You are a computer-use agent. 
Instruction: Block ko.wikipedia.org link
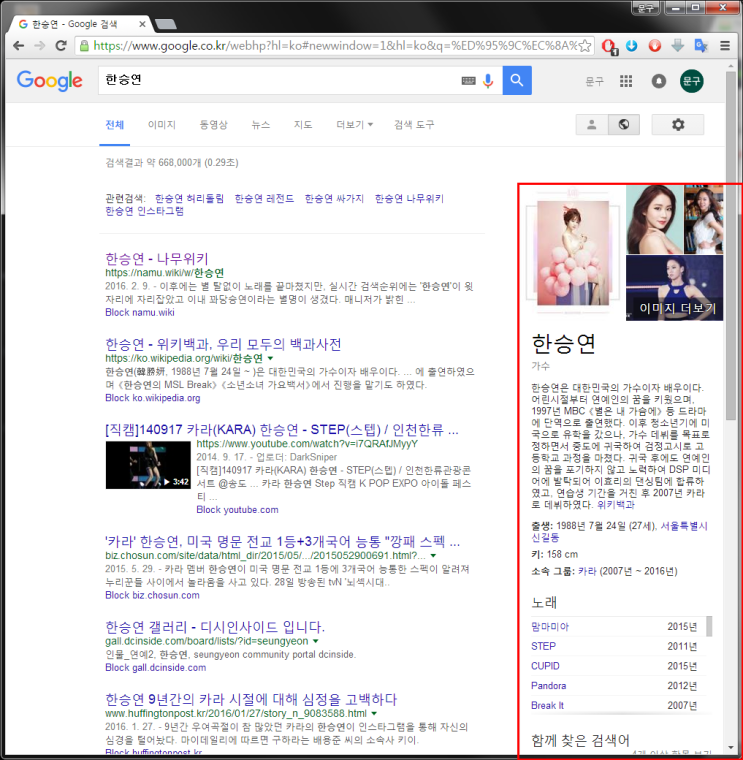(153, 397)
